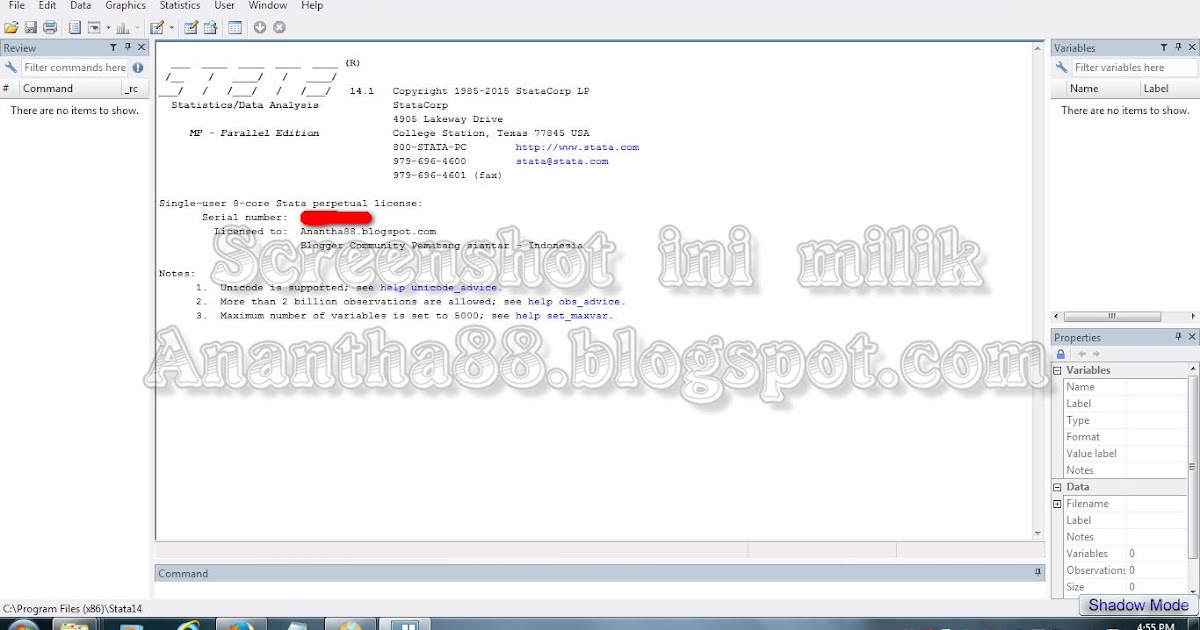Click the Log begin/close toolbar icon
Image resolution: width=1200 pixels, height=630 pixels.
tap(75, 28)
